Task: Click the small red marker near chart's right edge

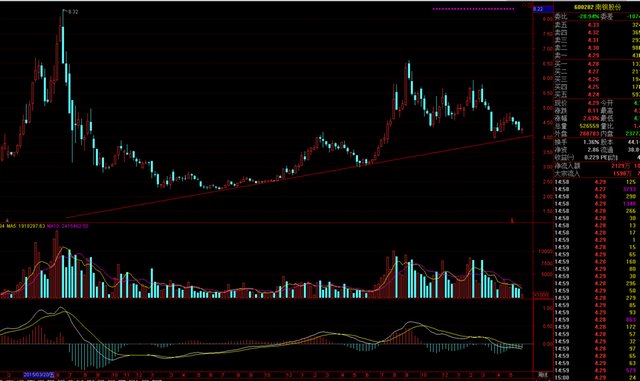Action: pos(513,220)
